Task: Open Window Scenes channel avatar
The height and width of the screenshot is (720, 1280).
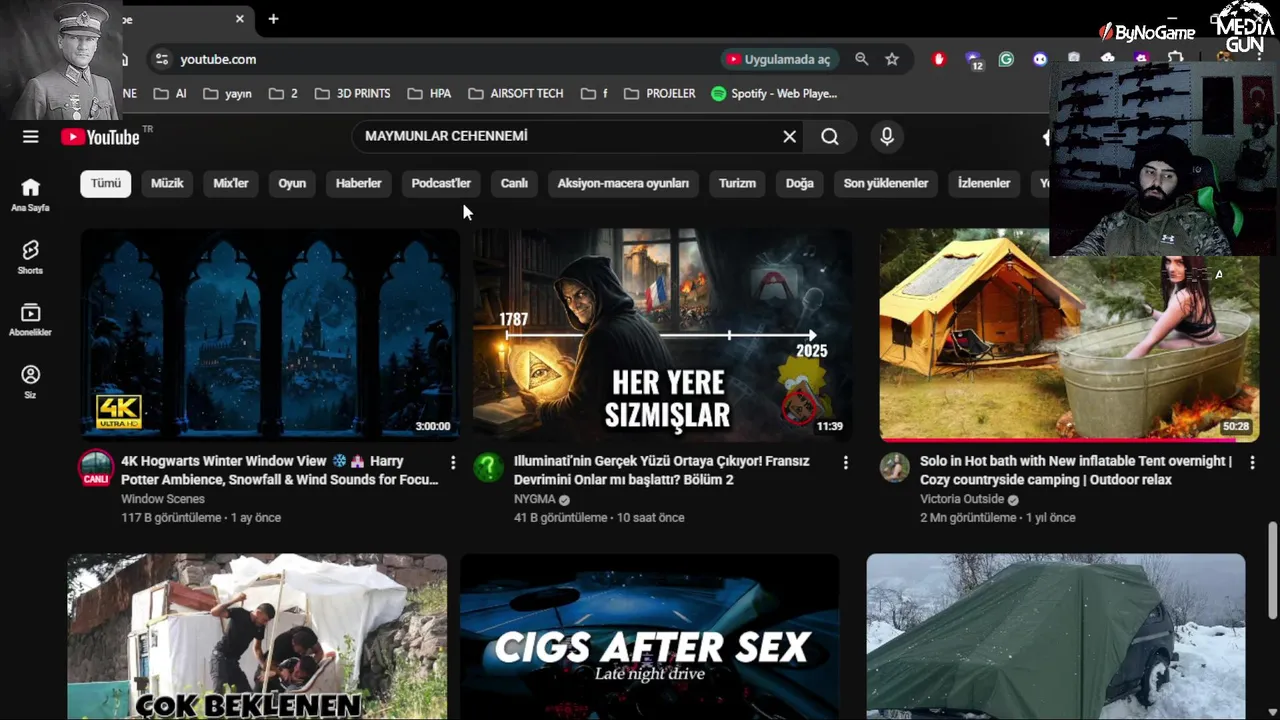Action: [96, 468]
